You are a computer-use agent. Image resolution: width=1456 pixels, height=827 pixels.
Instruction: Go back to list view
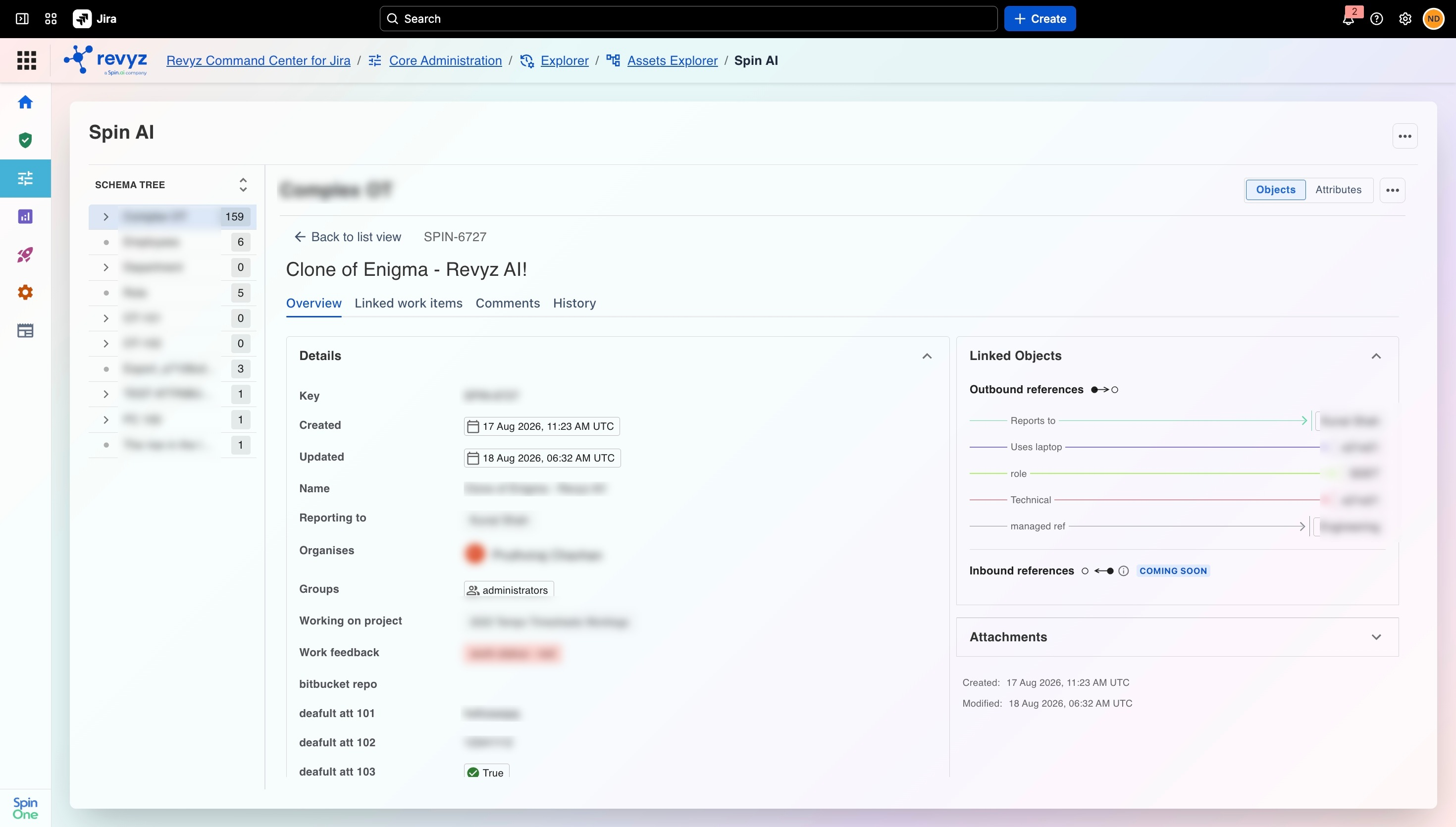347,237
